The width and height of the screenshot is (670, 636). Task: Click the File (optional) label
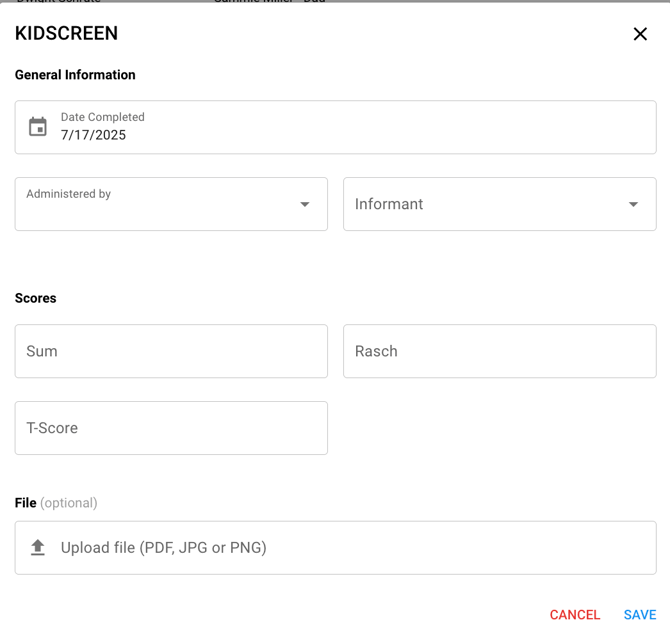(56, 503)
